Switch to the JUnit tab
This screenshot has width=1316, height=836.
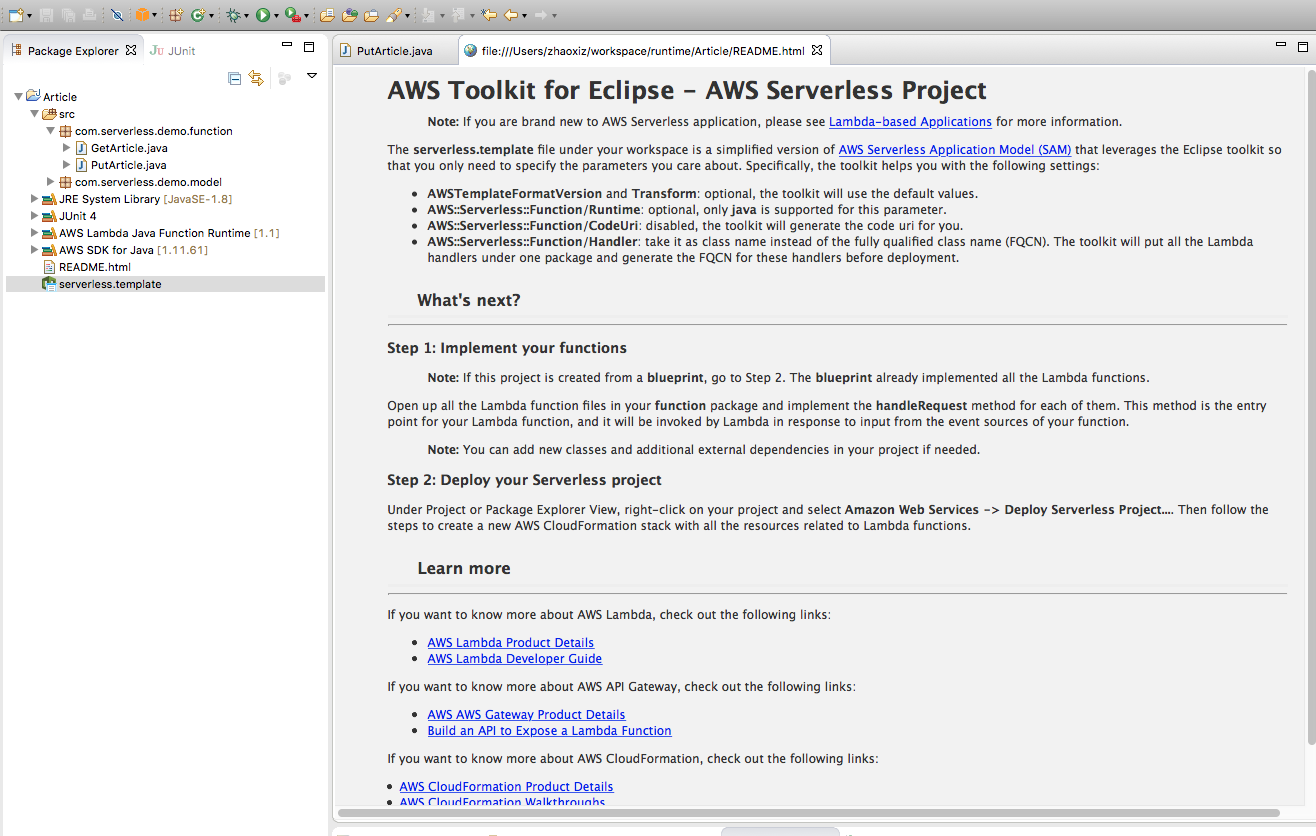coord(172,51)
